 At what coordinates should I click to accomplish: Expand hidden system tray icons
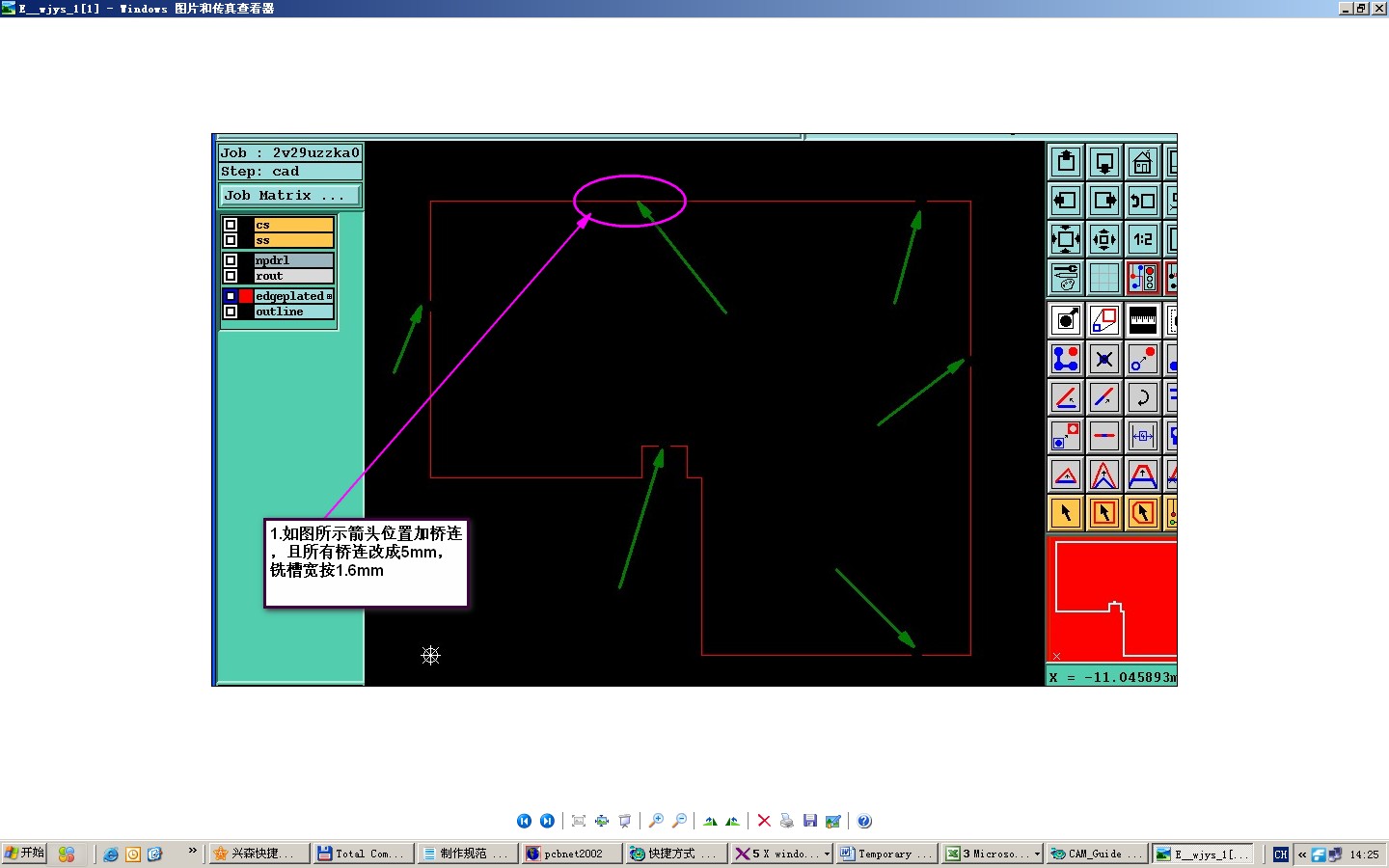1302,854
